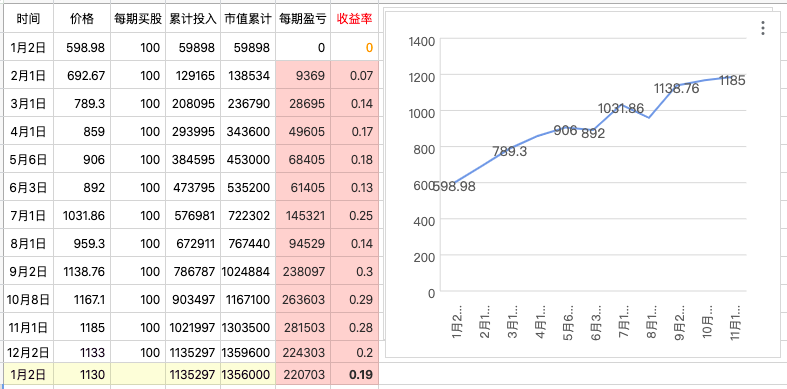The height and width of the screenshot is (389, 787).
Task: Select the date cell 11月1日
Action: [28, 328]
